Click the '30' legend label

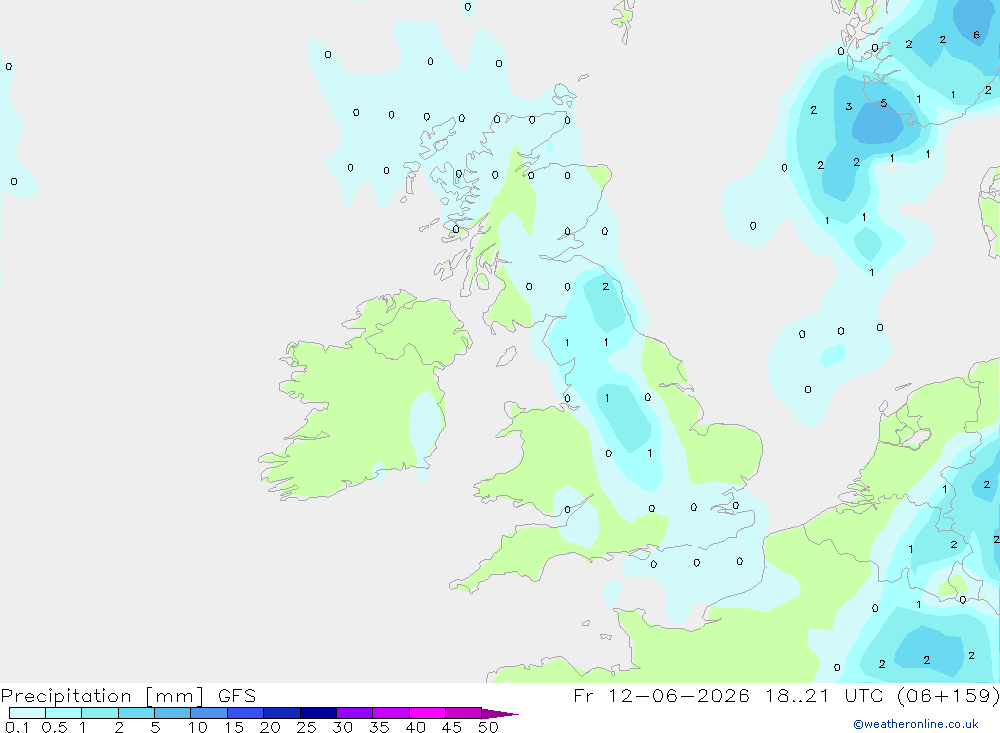point(342,727)
